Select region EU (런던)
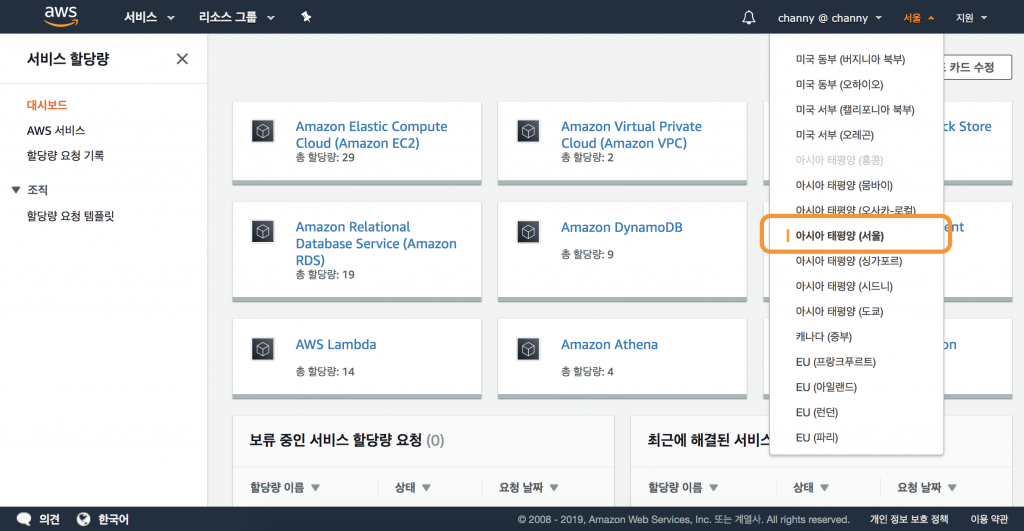This screenshot has width=1024, height=531. tap(817, 413)
